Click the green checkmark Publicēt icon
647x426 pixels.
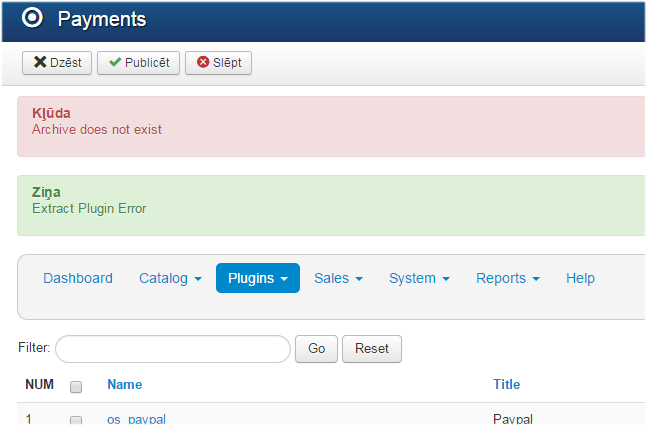click(x=115, y=62)
